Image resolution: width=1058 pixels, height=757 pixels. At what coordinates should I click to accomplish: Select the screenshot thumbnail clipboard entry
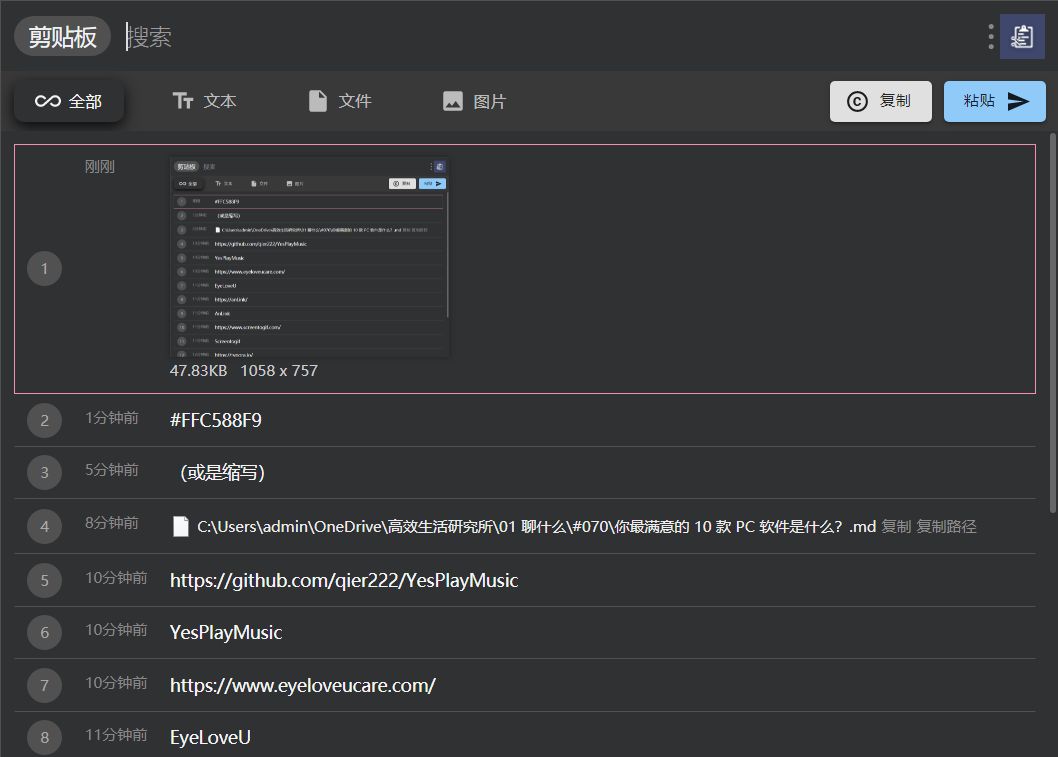tap(309, 257)
